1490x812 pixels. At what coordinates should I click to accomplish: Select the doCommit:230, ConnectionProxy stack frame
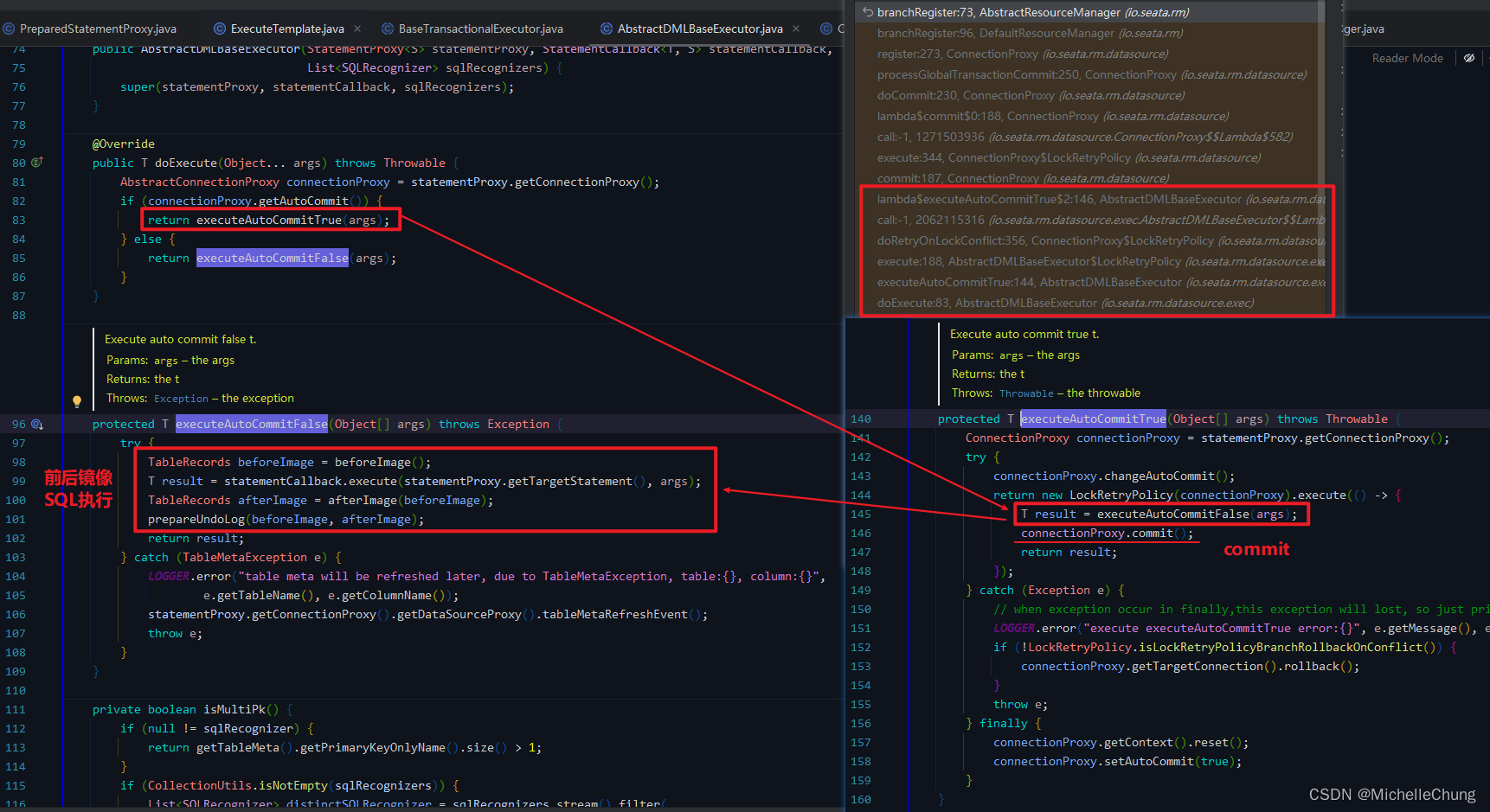1090,95
